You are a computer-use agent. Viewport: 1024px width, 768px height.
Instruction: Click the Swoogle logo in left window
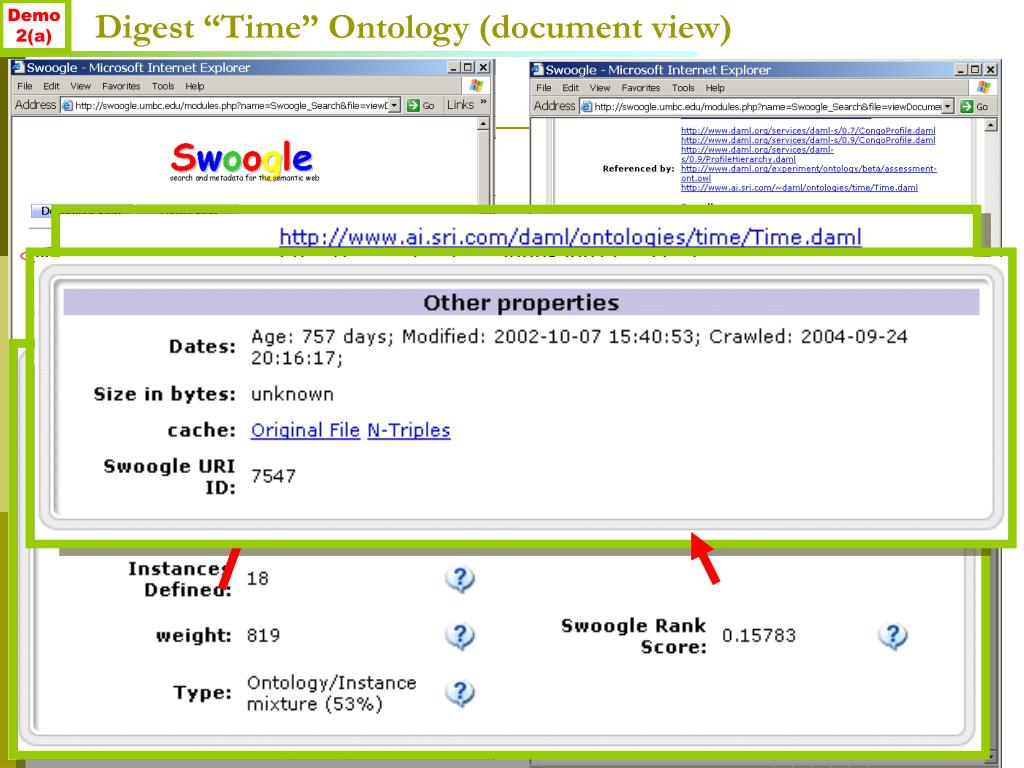(244, 161)
